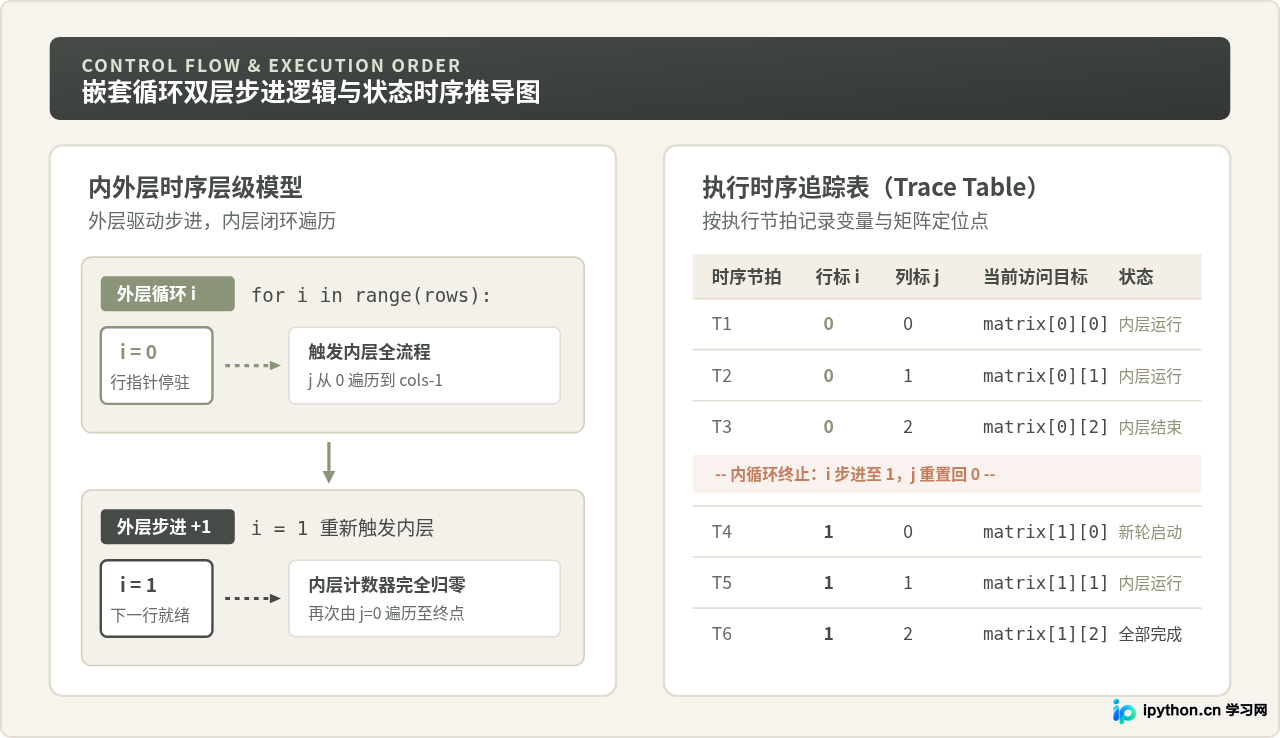
Task: Click the caption "外层驱动步进，内层闭环遍历"
Action: click(x=212, y=221)
